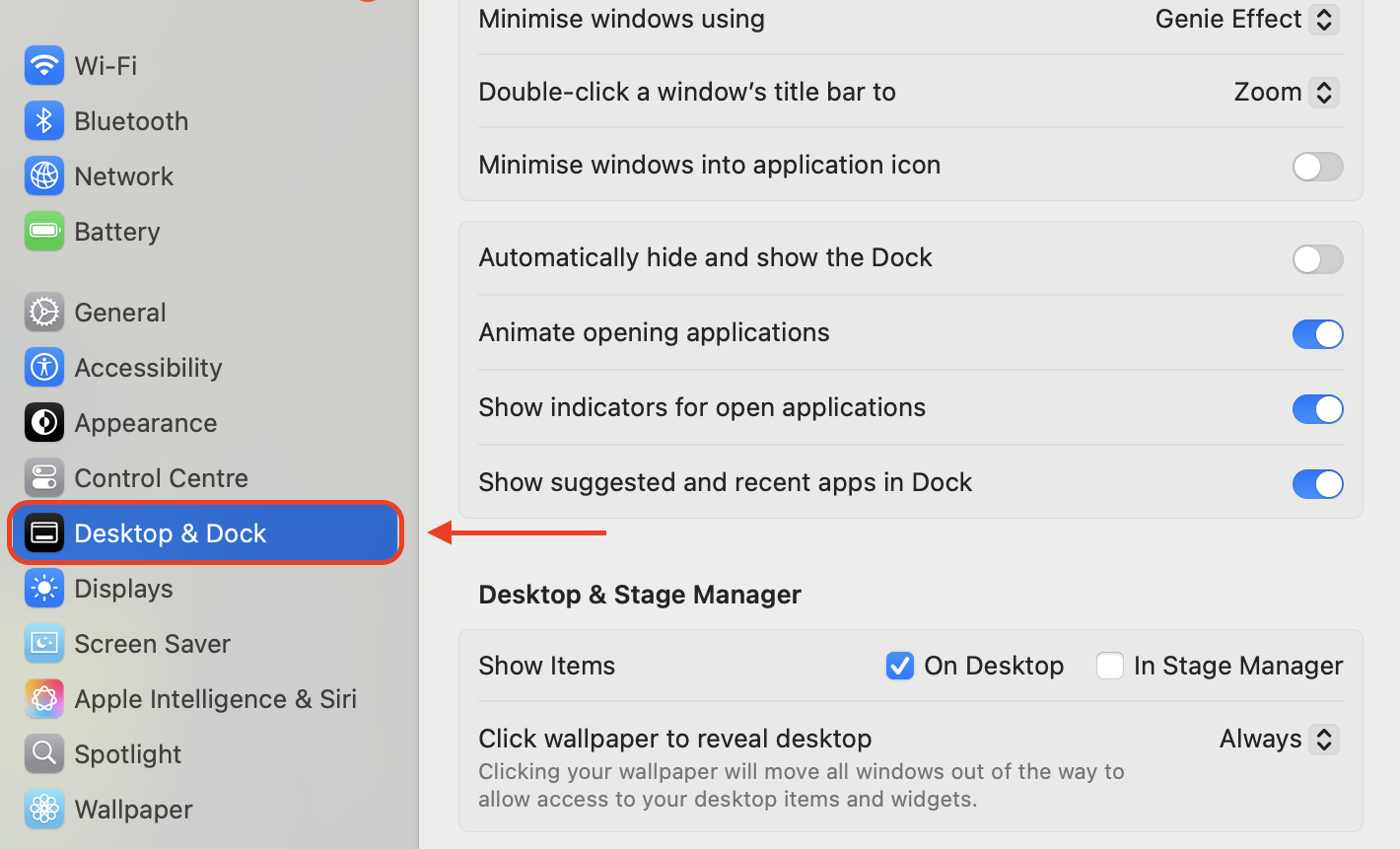Uncheck On Desktop under Show Items
This screenshot has width=1400, height=849.
tap(899, 666)
